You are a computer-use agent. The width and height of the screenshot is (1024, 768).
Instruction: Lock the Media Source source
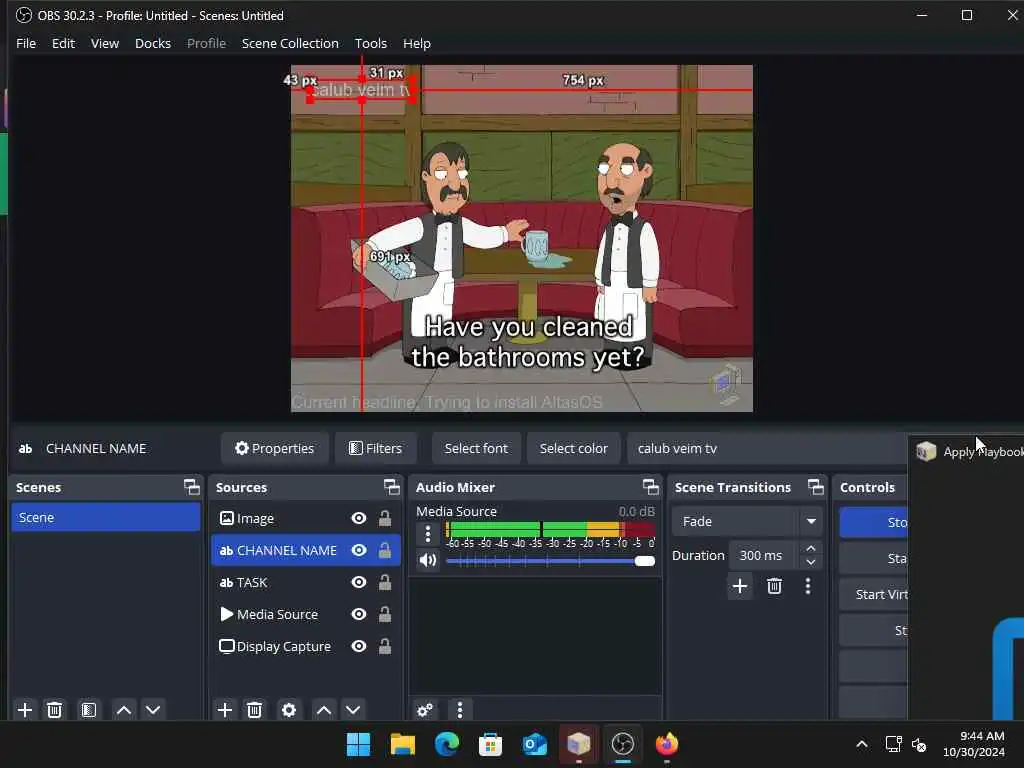pos(385,615)
